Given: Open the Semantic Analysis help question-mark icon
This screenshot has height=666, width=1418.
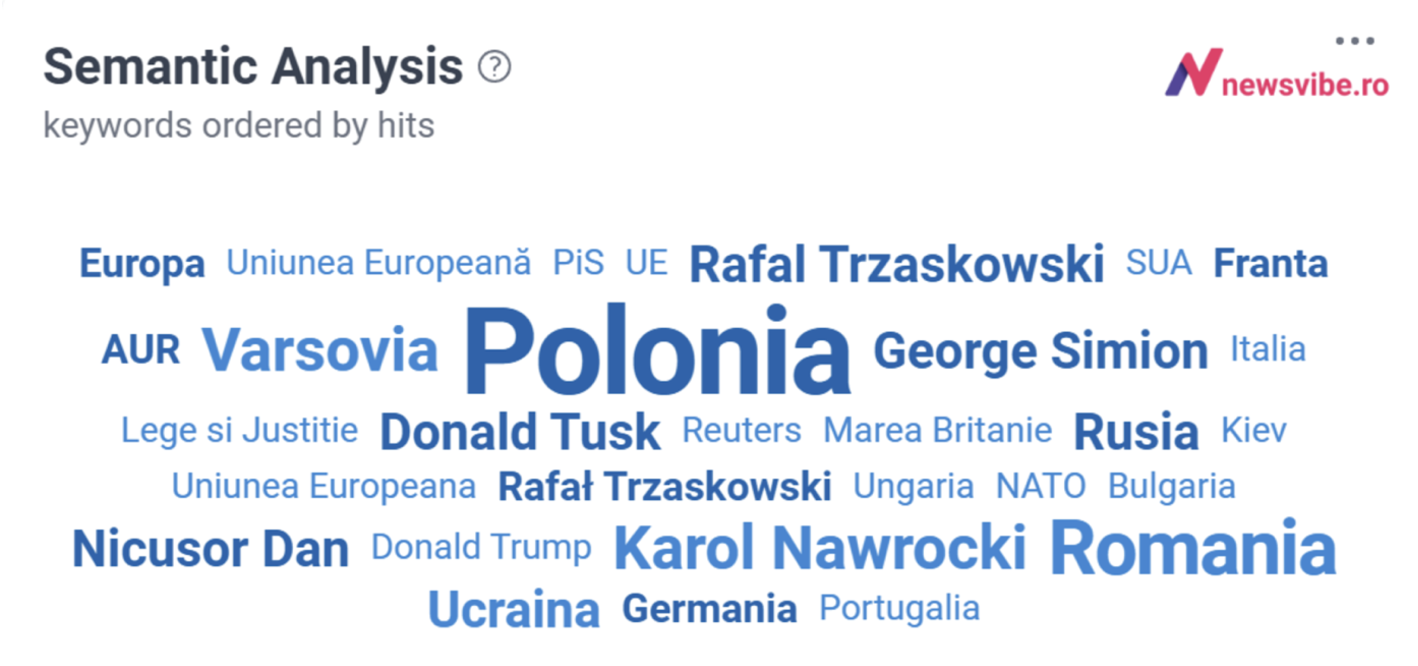Looking at the screenshot, I should [494, 68].
